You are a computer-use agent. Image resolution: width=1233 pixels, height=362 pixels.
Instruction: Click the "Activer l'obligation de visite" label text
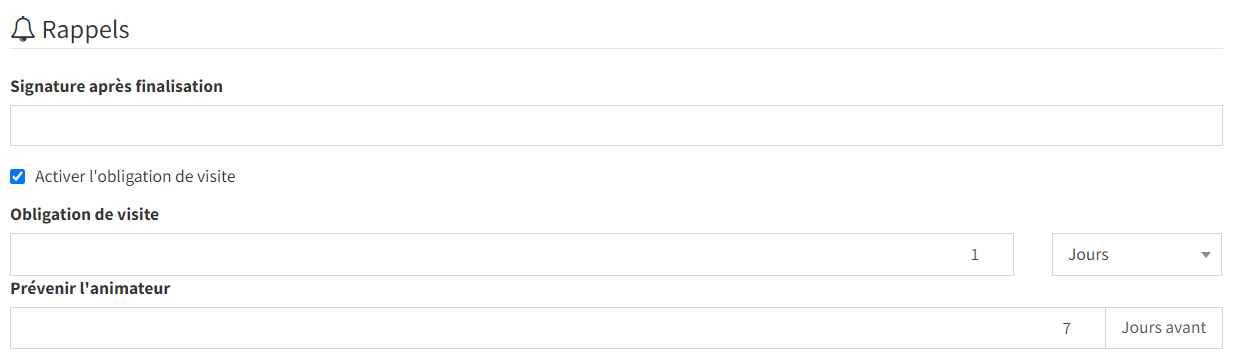click(x=135, y=177)
